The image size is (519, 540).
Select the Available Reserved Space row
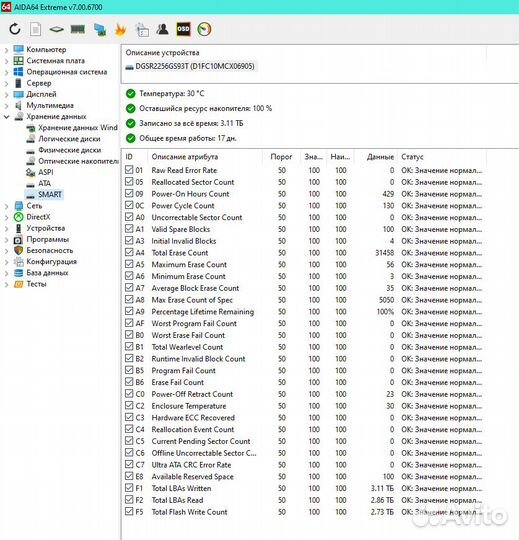(303, 477)
